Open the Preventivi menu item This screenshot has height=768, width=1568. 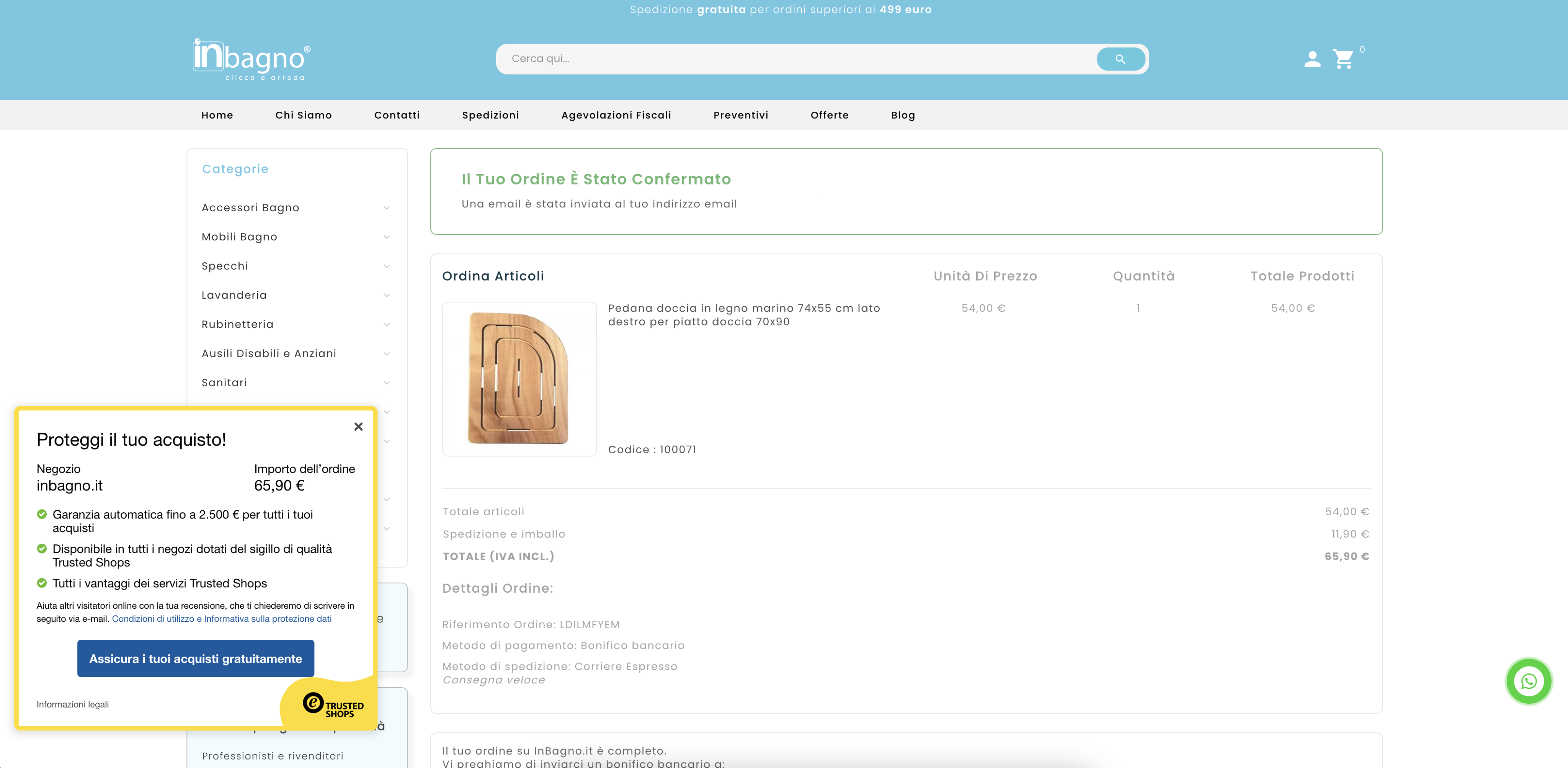pyautogui.click(x=741, y=115)
